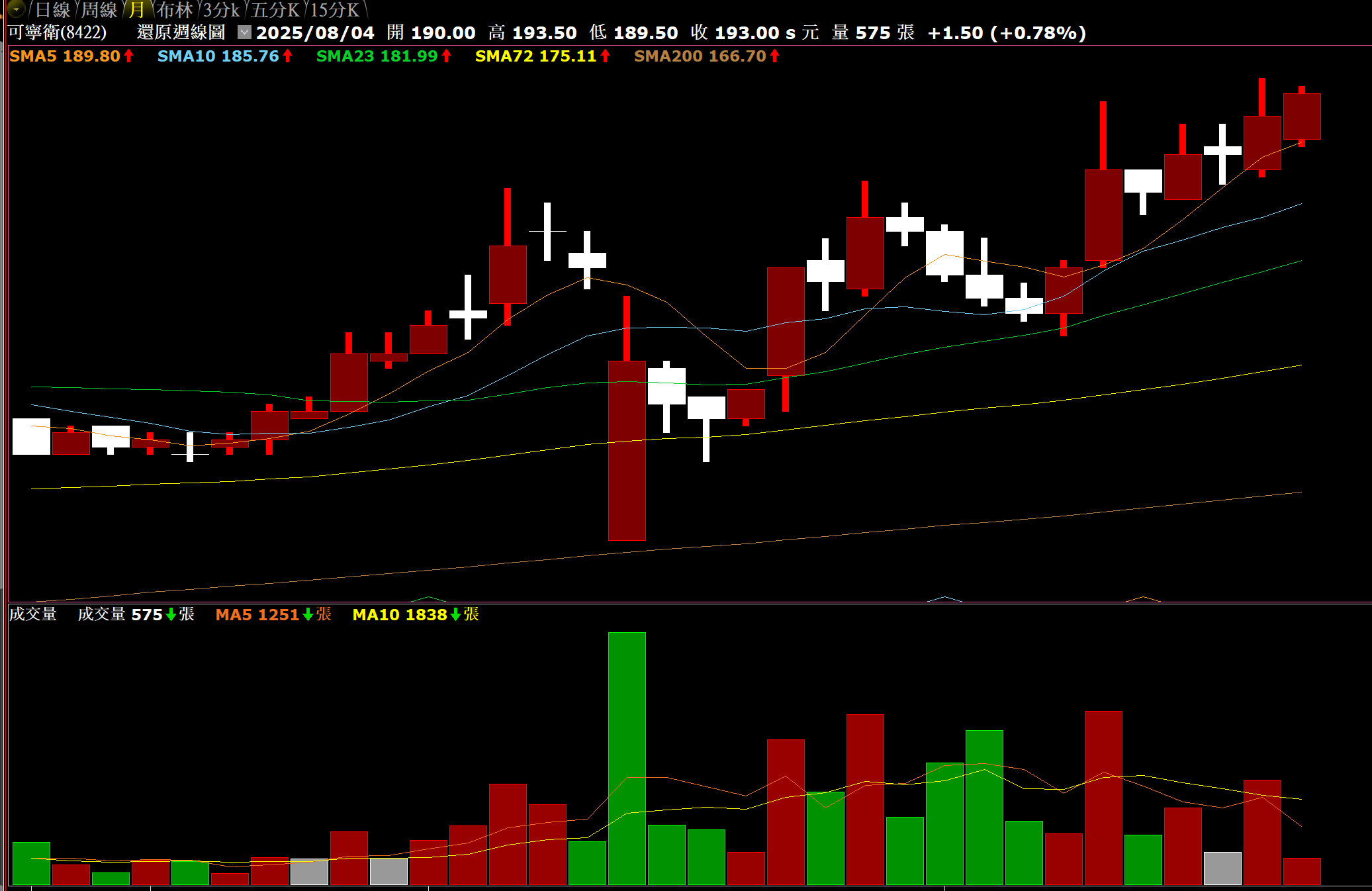Open the 布林 Bollinger tab
The height and width of the screenshot is (891, 1372).
click(175, 10)
